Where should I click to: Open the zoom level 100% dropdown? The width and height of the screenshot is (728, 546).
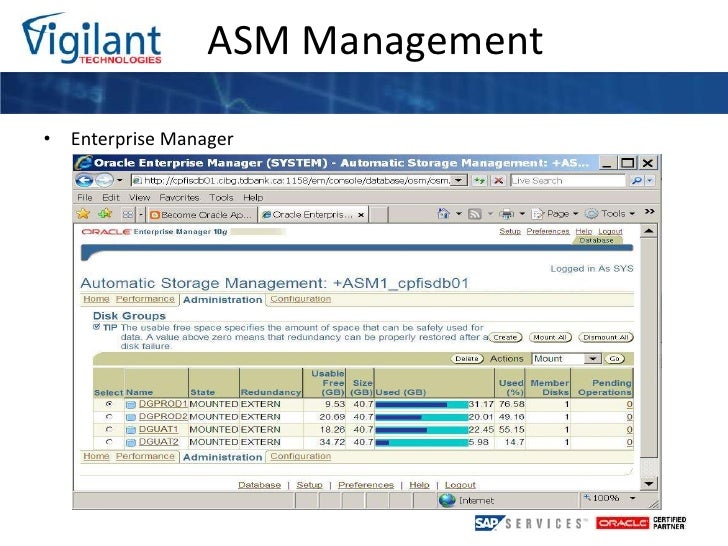point(632,498)
